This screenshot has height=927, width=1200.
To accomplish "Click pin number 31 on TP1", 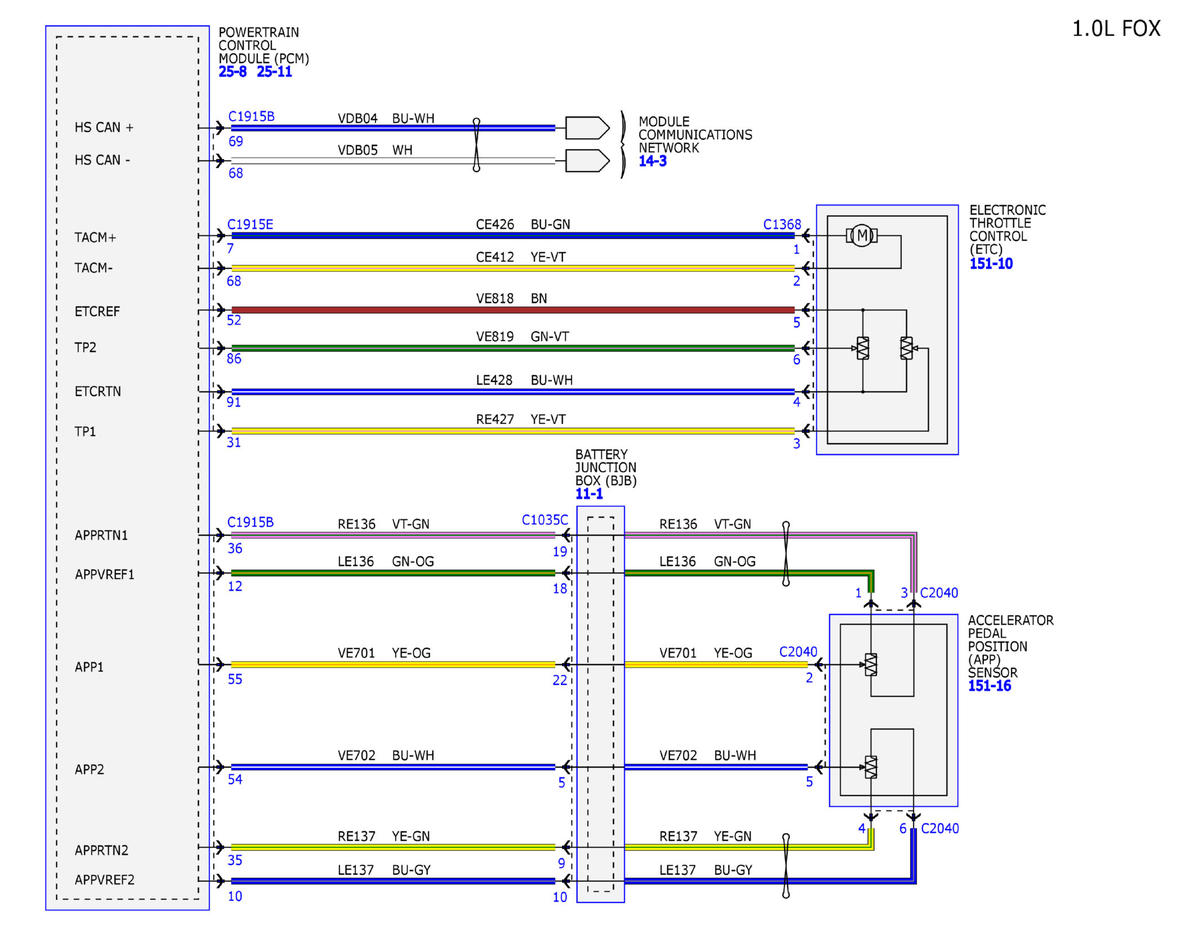I will click(x=235, y=444).
